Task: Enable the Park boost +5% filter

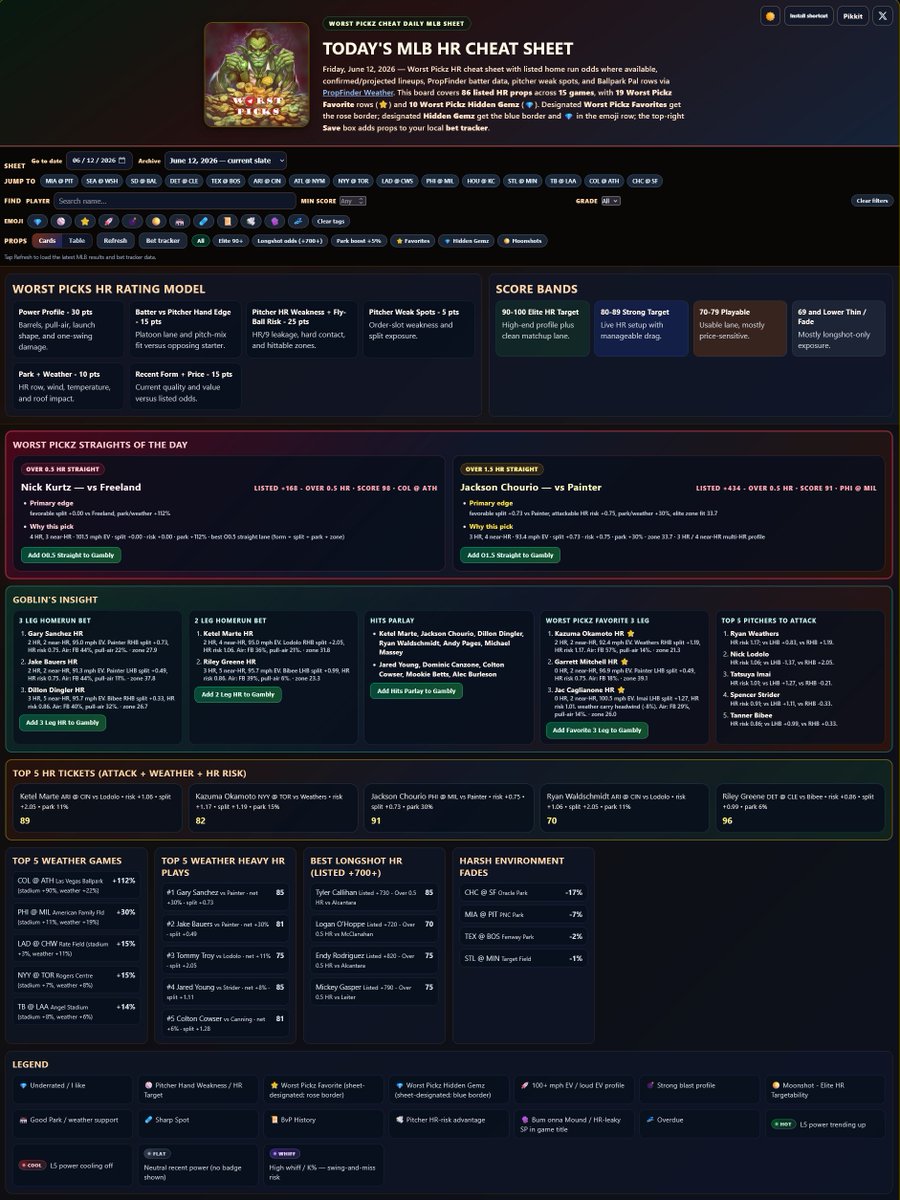Action: [359, 241]
